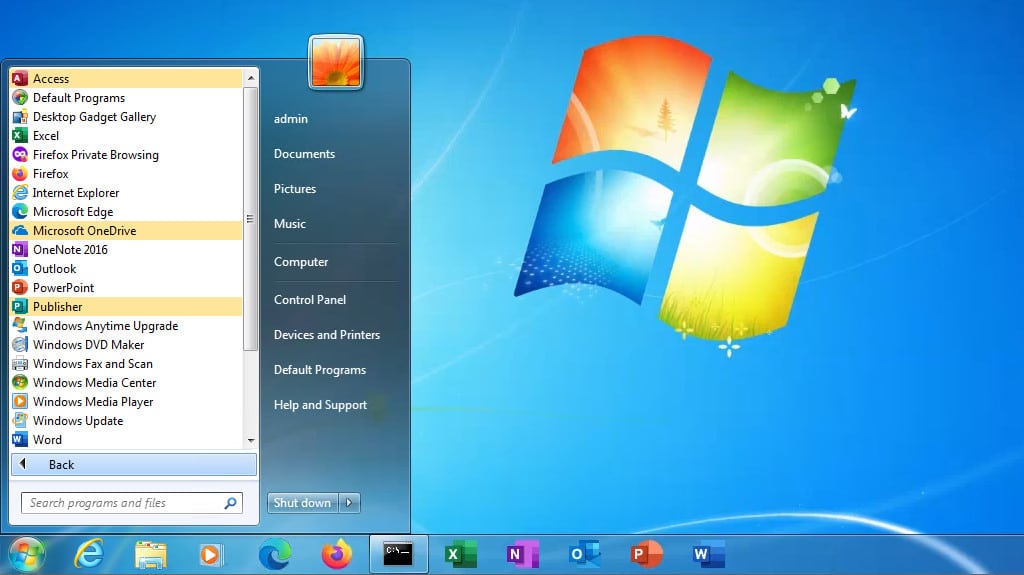This screenshot has height=575, width=1024.
Task: Click the programs list scroll down arrow
Action: tap(251, 441)
